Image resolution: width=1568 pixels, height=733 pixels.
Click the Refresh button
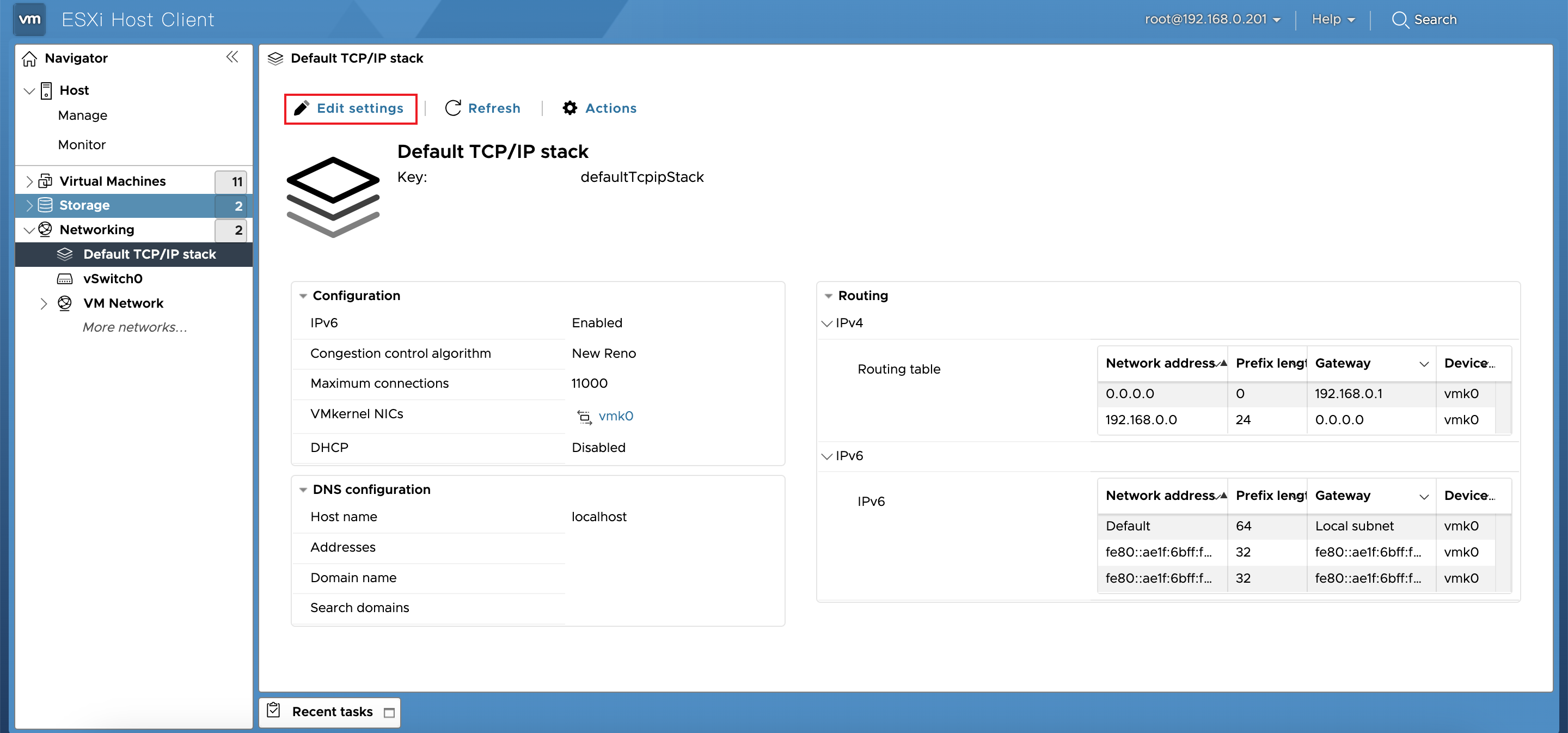tap(483, 108)
